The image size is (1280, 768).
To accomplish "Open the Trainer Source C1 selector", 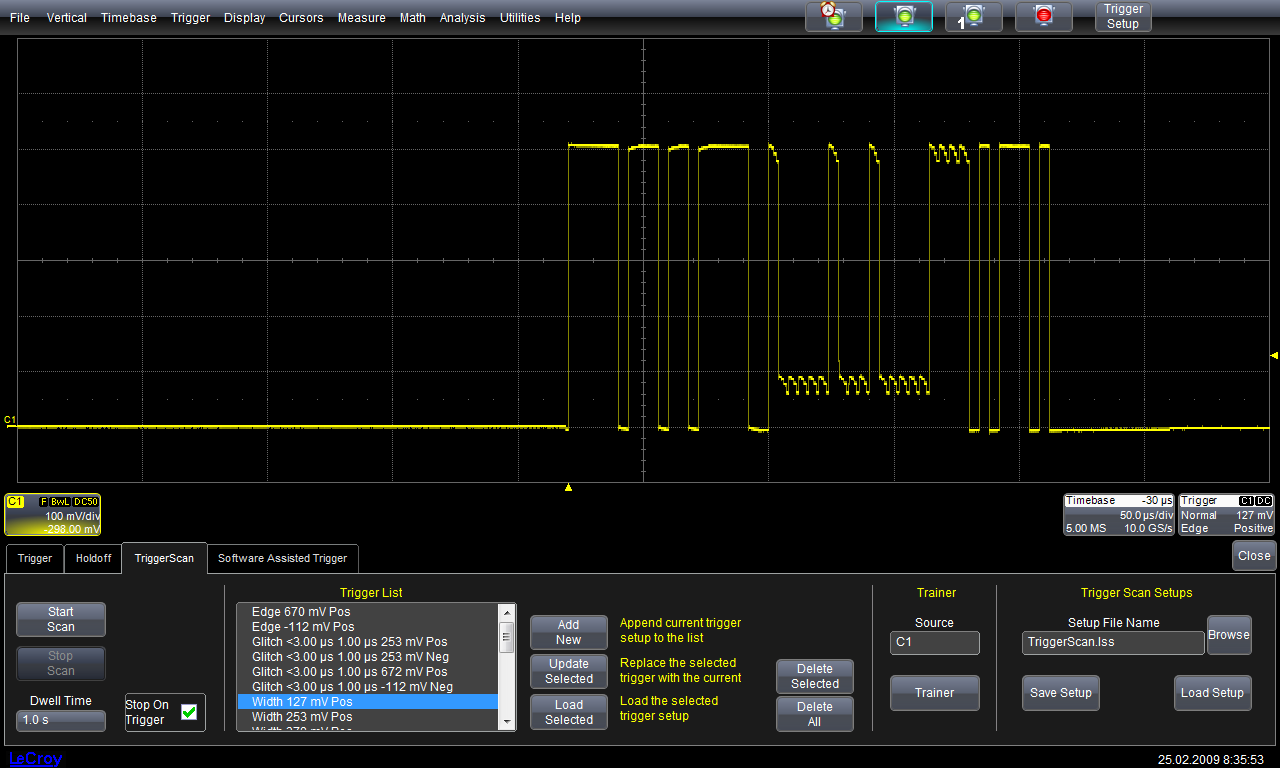I will (934, 643).
